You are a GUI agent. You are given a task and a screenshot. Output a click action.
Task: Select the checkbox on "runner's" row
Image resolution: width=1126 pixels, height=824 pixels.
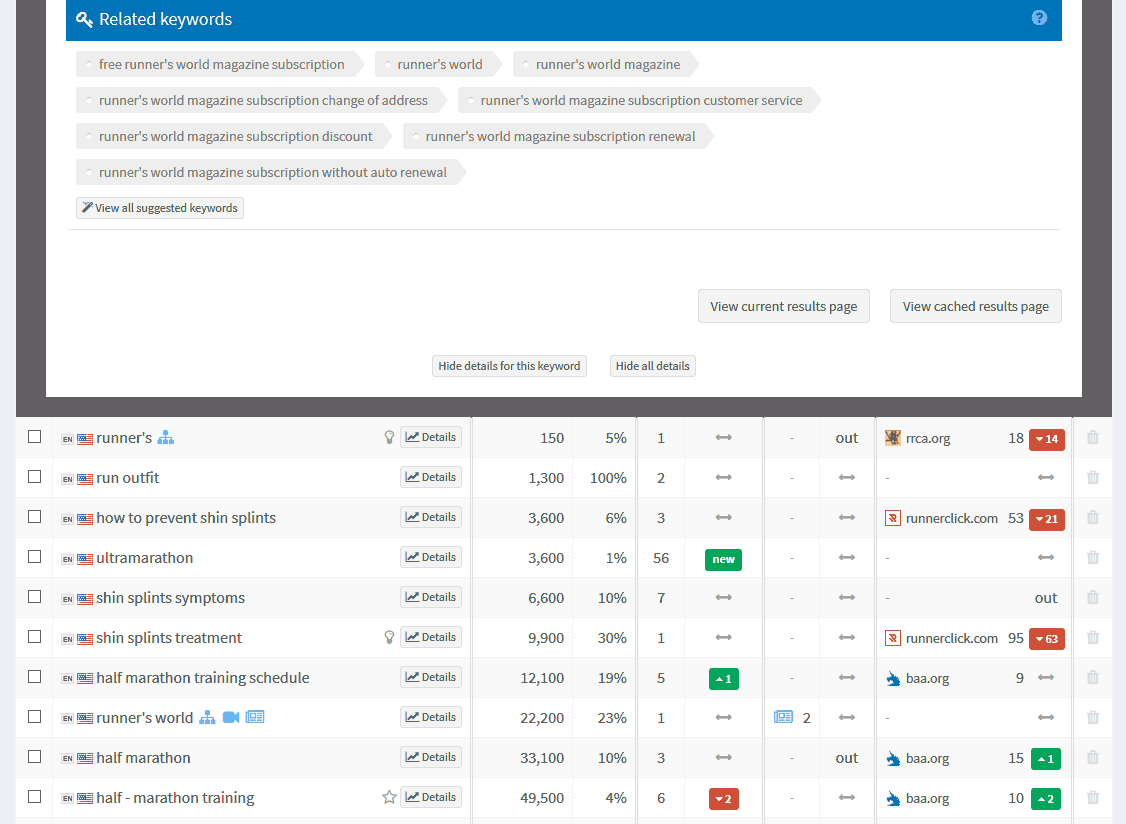click(x=35, y=437)
